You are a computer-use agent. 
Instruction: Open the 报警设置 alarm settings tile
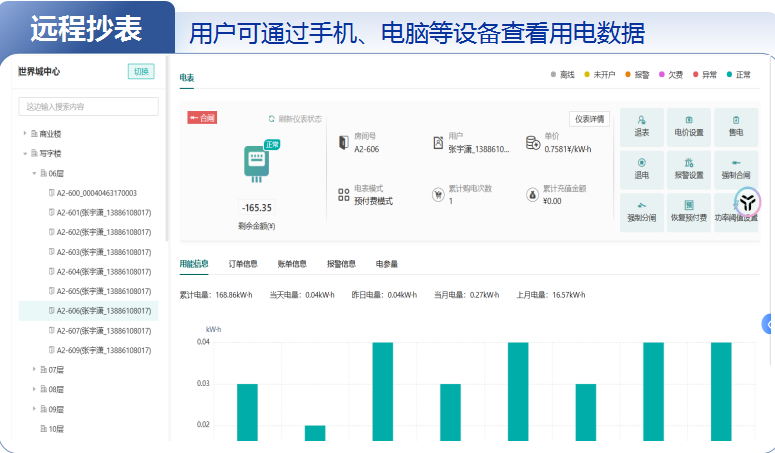coord(689,169)
